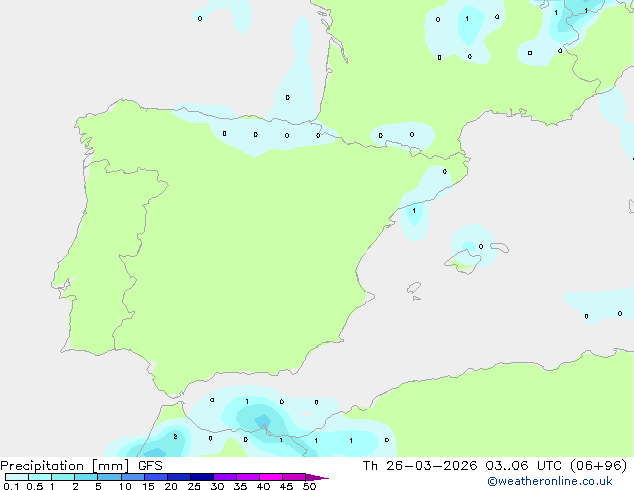Select the legend swatch between 10 and 15

coord(133,477)
